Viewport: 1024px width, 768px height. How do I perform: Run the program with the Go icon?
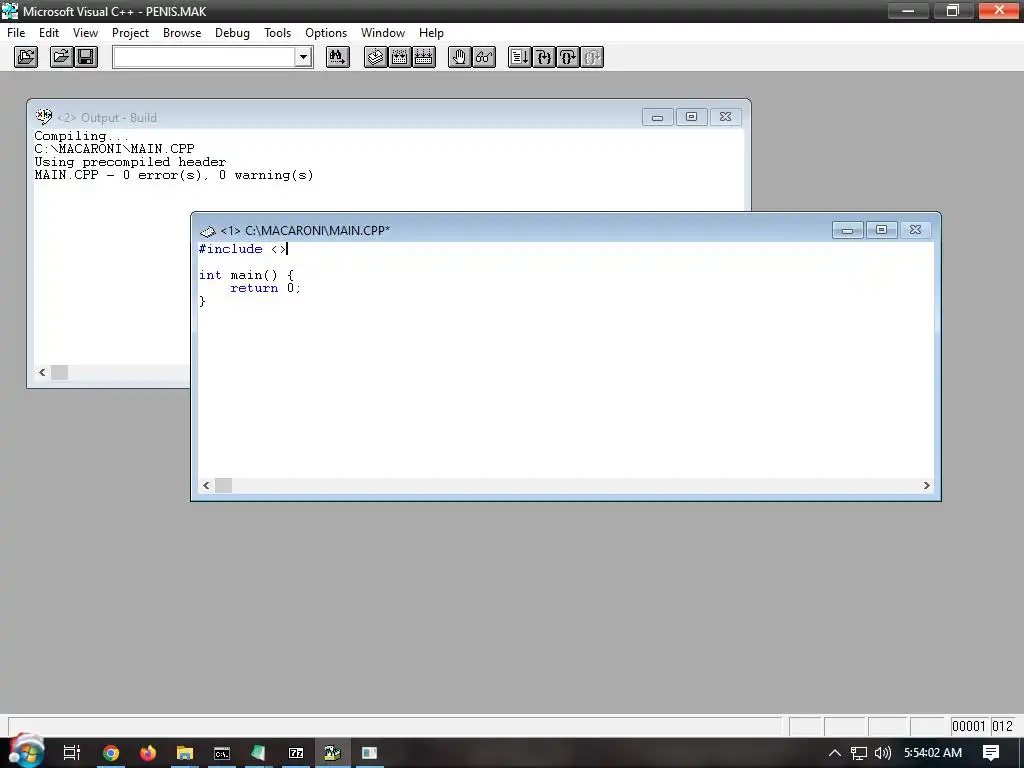point(520,57)
